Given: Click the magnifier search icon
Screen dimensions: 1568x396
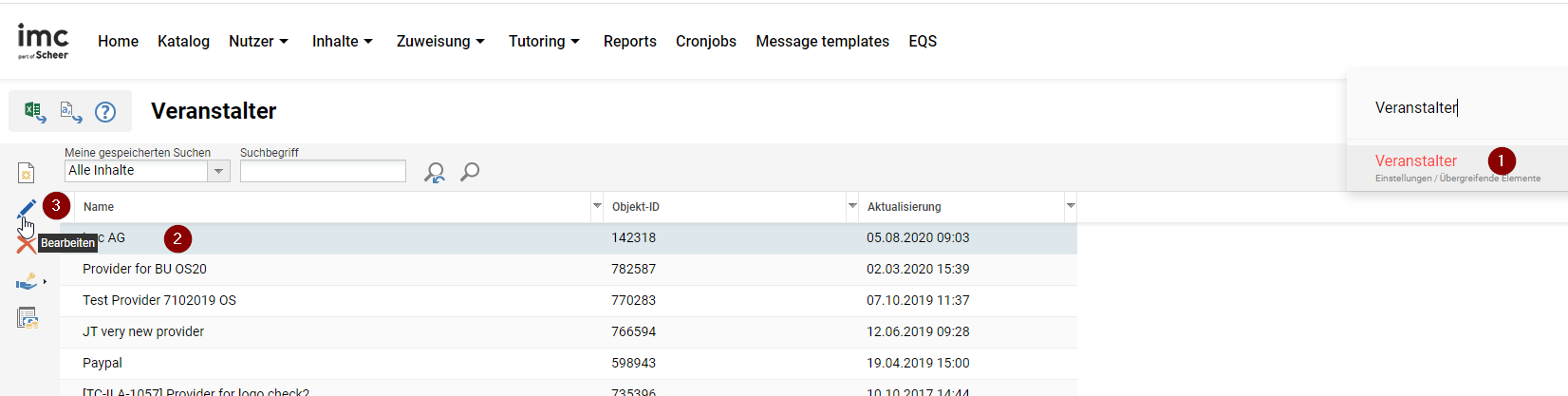Looking at the screenshot, I should tap(470, 172).
